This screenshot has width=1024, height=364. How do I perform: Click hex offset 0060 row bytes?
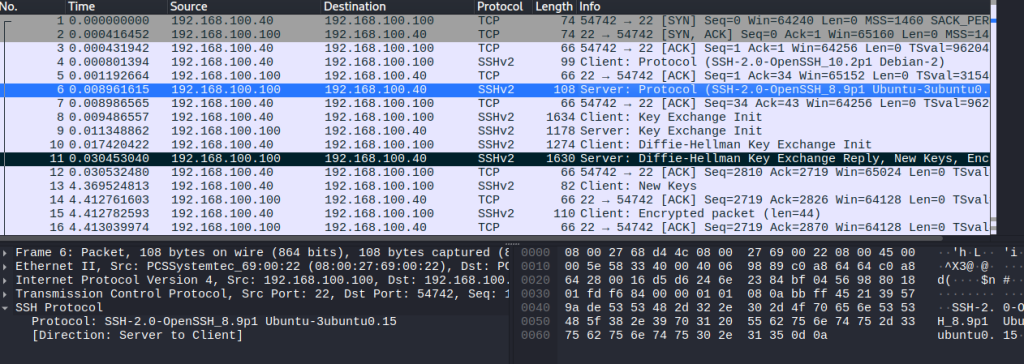pos(696,335)
